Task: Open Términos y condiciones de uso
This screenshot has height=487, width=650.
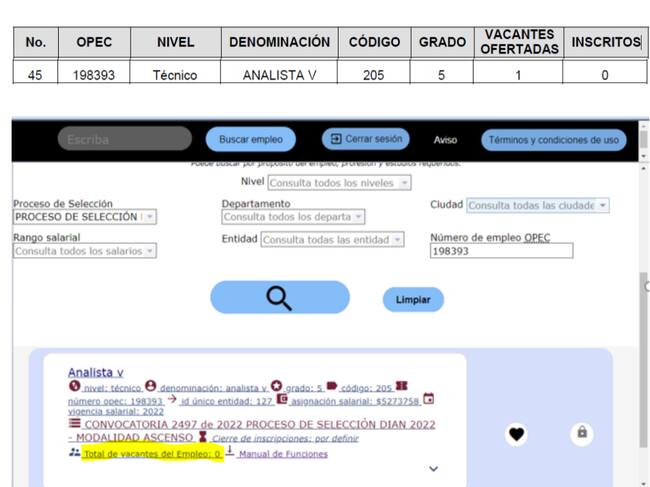Action: (554, 140)
